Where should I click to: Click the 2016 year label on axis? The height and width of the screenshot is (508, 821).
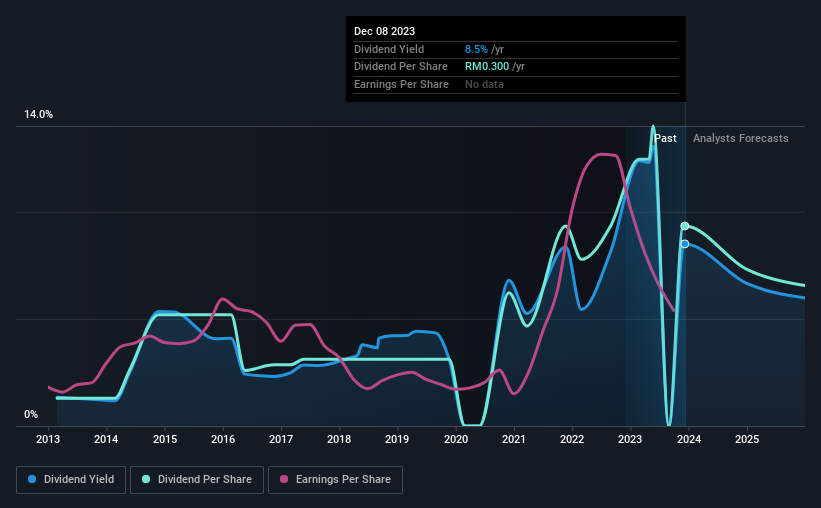[x=223, y=439]
